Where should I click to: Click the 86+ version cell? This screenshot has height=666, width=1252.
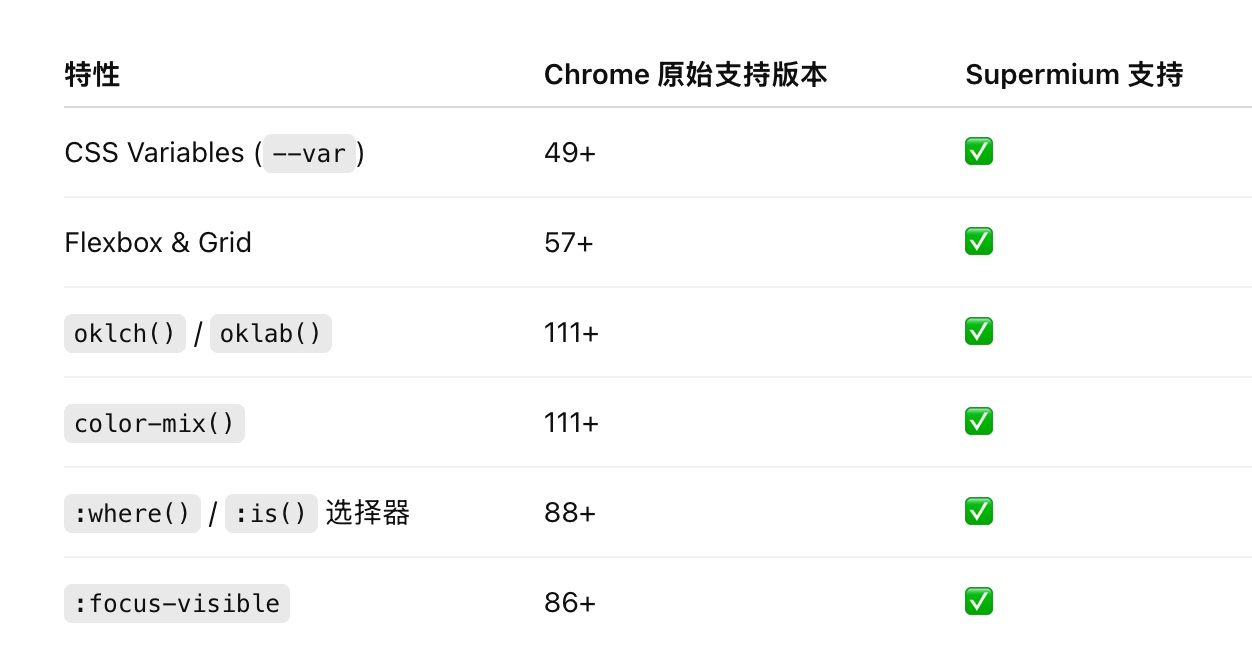[570, 603]
